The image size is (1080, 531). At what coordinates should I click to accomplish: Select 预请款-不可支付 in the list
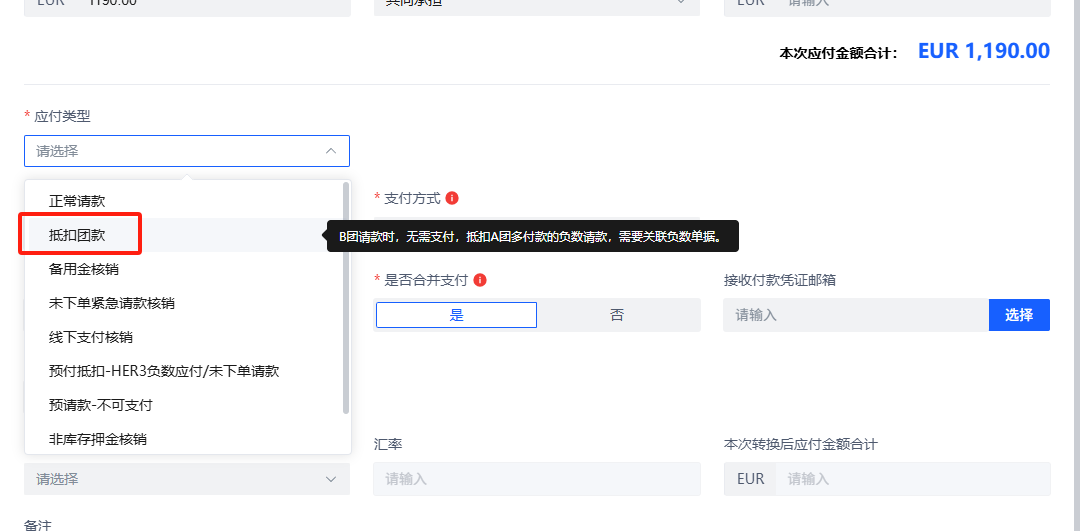tap(100, 405)
